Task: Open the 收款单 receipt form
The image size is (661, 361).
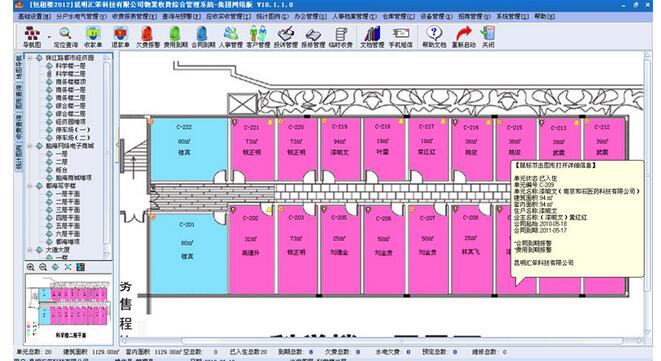Action: click(93, 37)
